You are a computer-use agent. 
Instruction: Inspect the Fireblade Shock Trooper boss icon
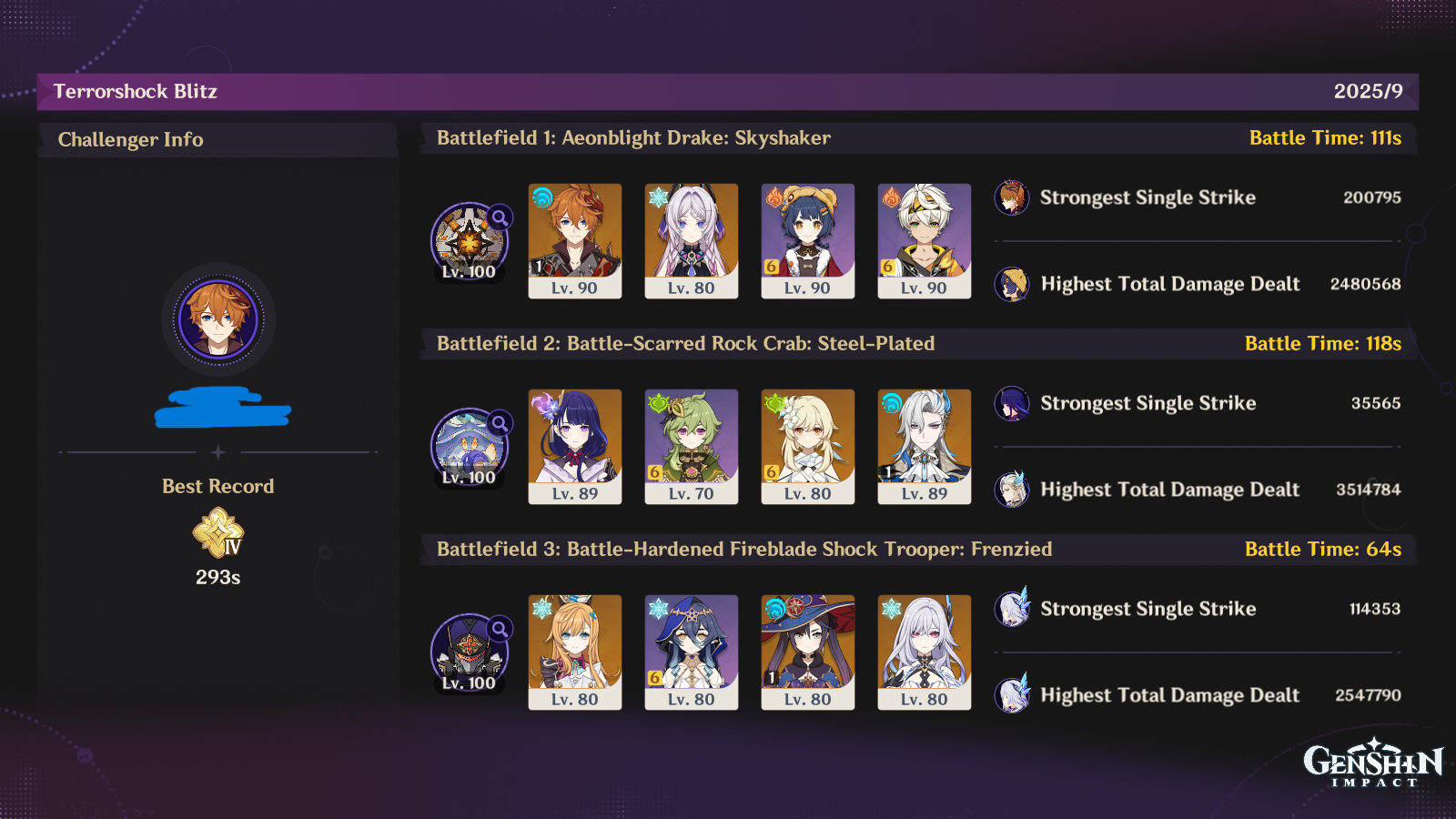coord(470,653)
